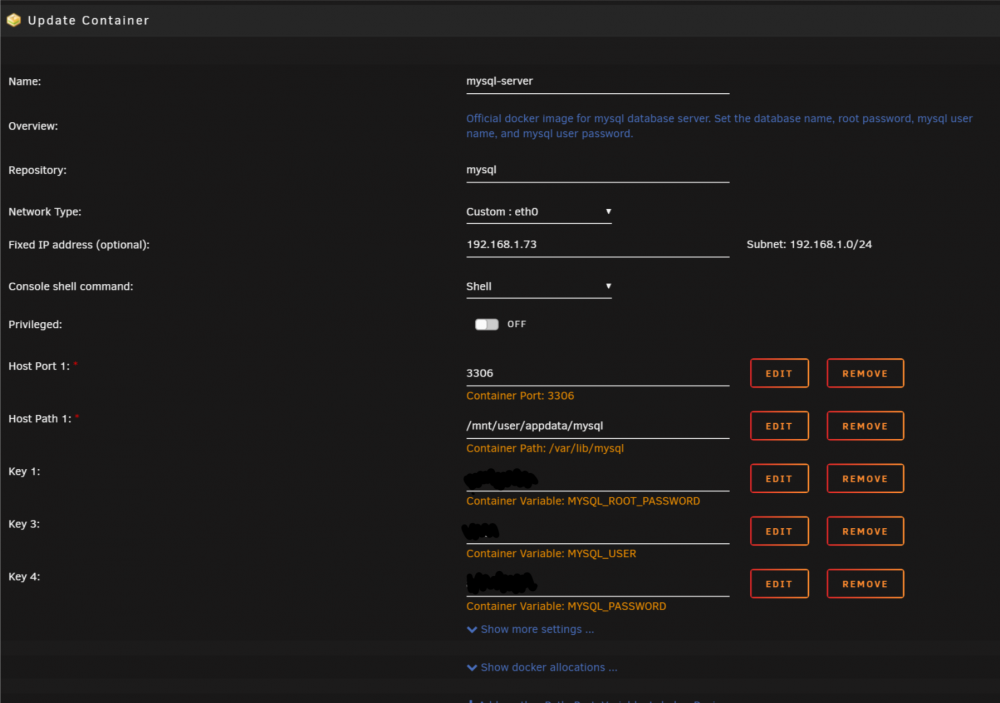Click 'Container Variable: MYSQL_ROOT_PASSWORD' text

pos(583,501)
